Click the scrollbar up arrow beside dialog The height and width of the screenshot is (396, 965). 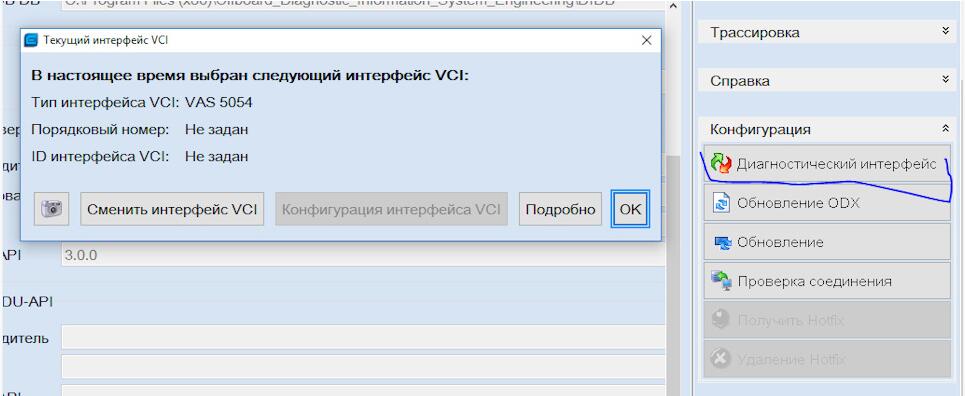coord(673,6)
